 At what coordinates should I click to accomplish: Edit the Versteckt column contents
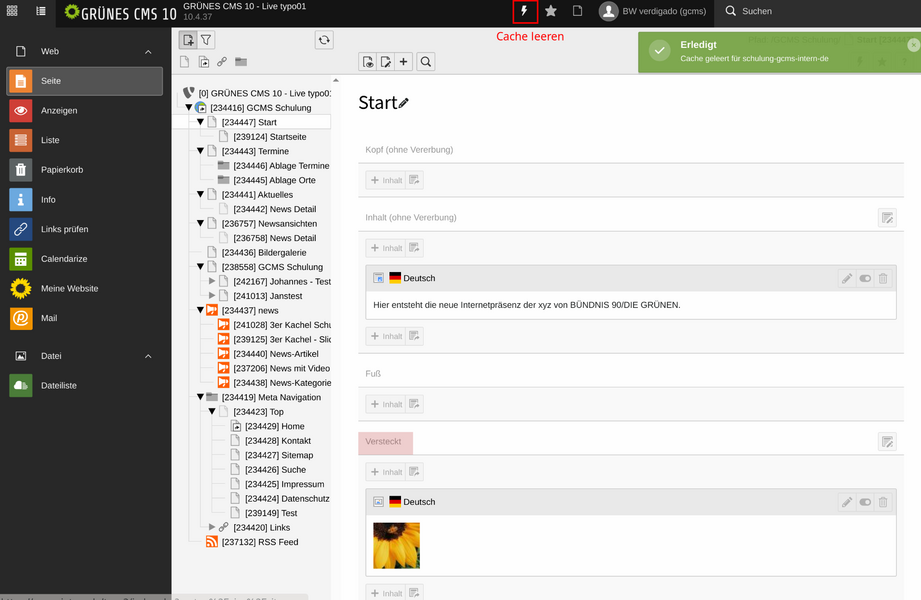point(888,442)
